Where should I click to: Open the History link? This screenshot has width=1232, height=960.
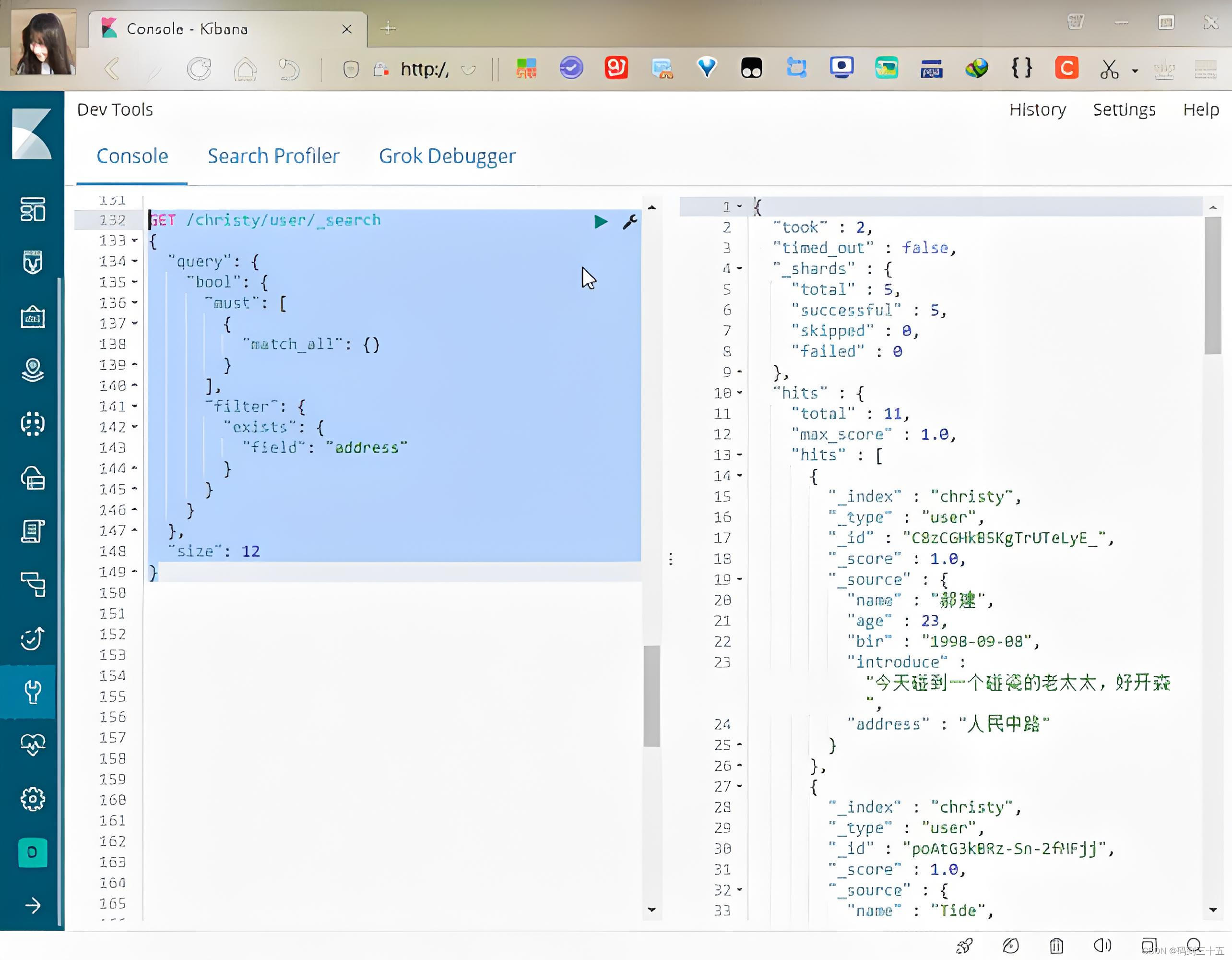click(x=1037, y=109)
